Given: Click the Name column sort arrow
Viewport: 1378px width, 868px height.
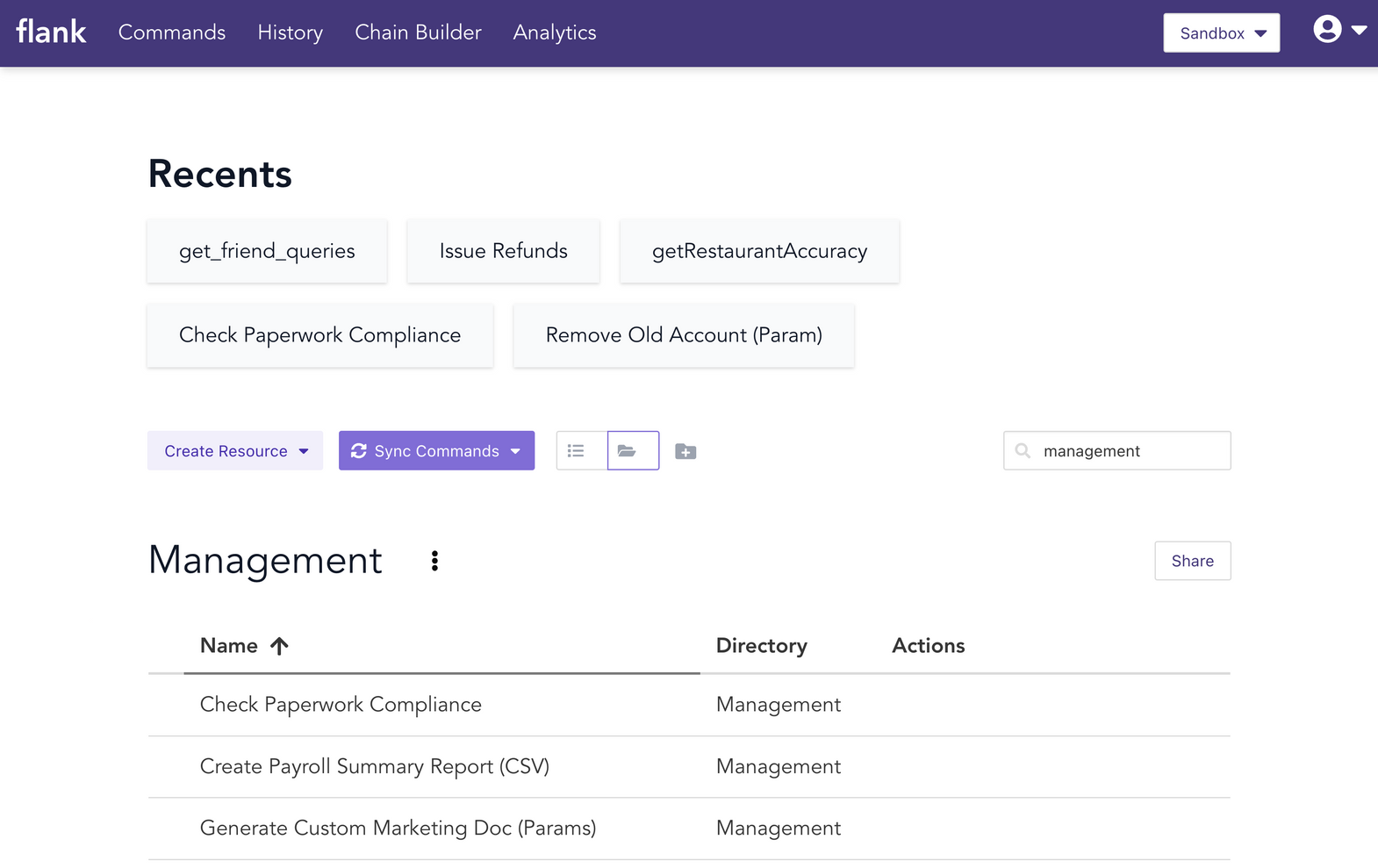Looking at the screenshot, I should [279, 647].
